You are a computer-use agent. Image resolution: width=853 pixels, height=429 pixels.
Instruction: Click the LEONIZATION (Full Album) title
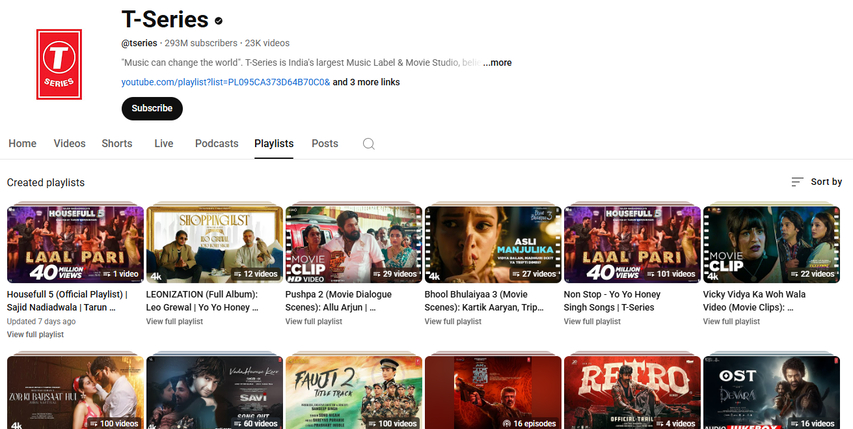point(202,301)
